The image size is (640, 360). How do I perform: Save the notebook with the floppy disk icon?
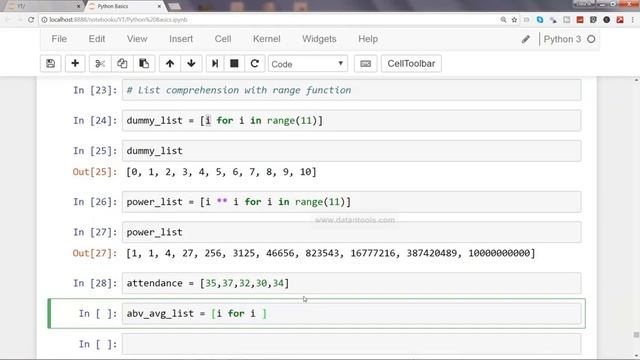click(x=51, y=64)
